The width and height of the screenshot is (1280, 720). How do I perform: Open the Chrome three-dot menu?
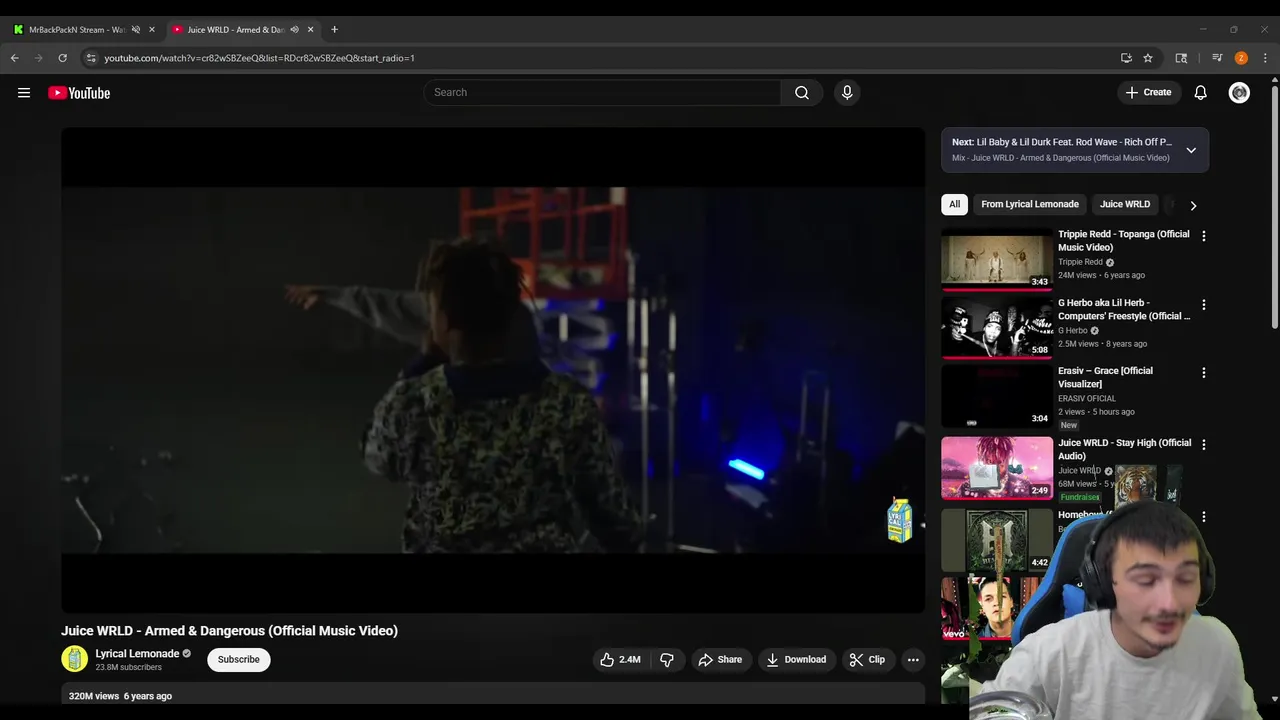tap(1265, 58)
